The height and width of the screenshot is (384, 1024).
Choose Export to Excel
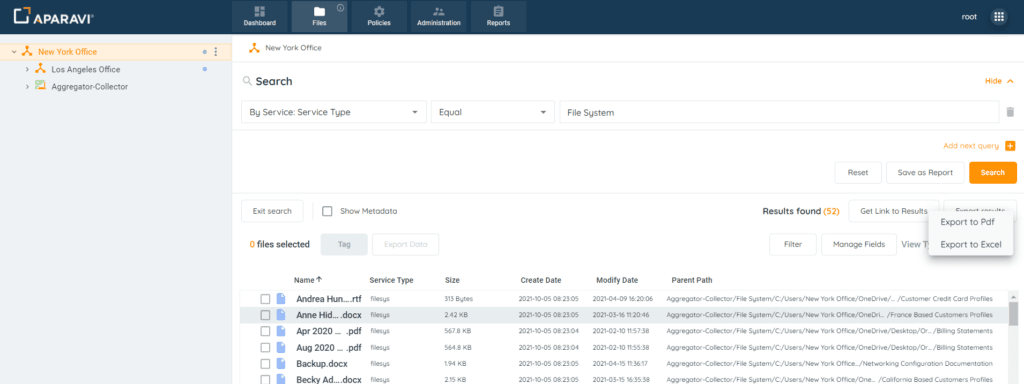click(970, 244)
